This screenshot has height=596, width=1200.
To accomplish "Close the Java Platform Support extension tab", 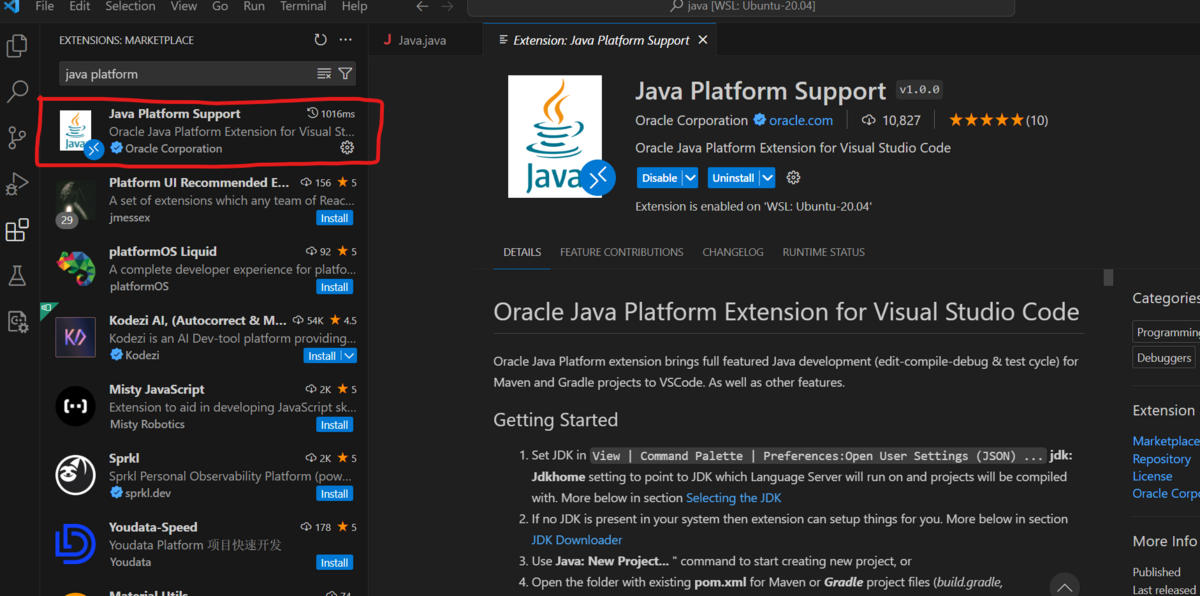I will click(x=703, y=40).
